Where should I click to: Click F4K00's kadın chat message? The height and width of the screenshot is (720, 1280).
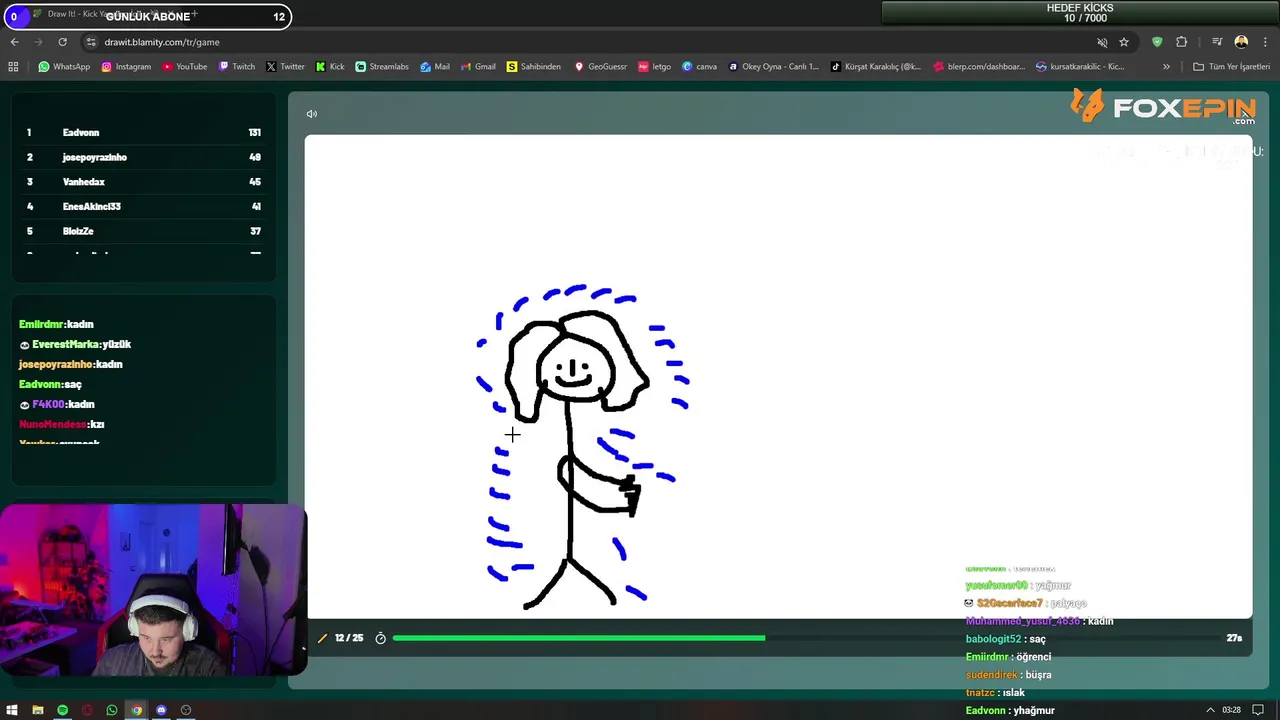click(x=57, y=404)
